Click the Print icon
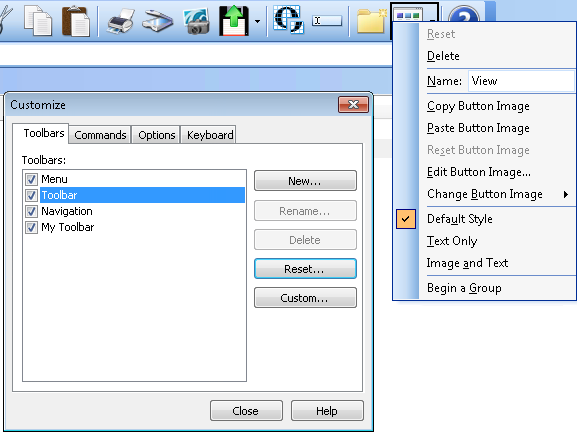 [x=121, y=21]
